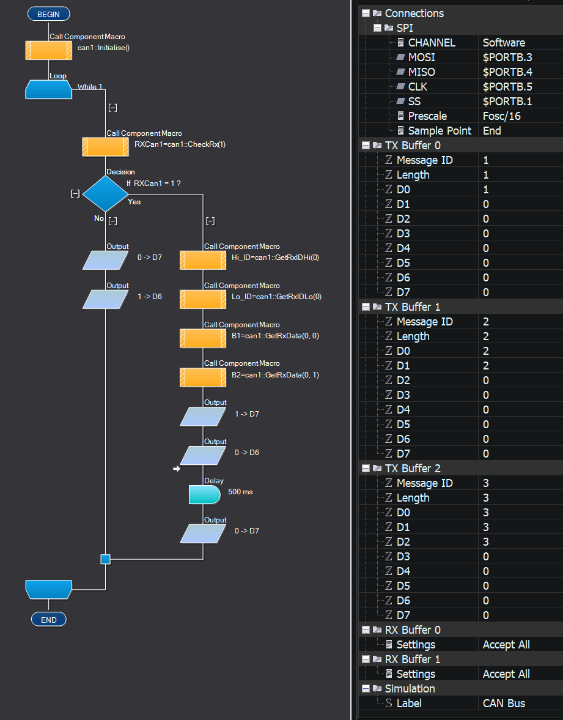Select the can1::CheckRx macro block
This screenshot has height=720, width=563.
(x=105, y=147)
